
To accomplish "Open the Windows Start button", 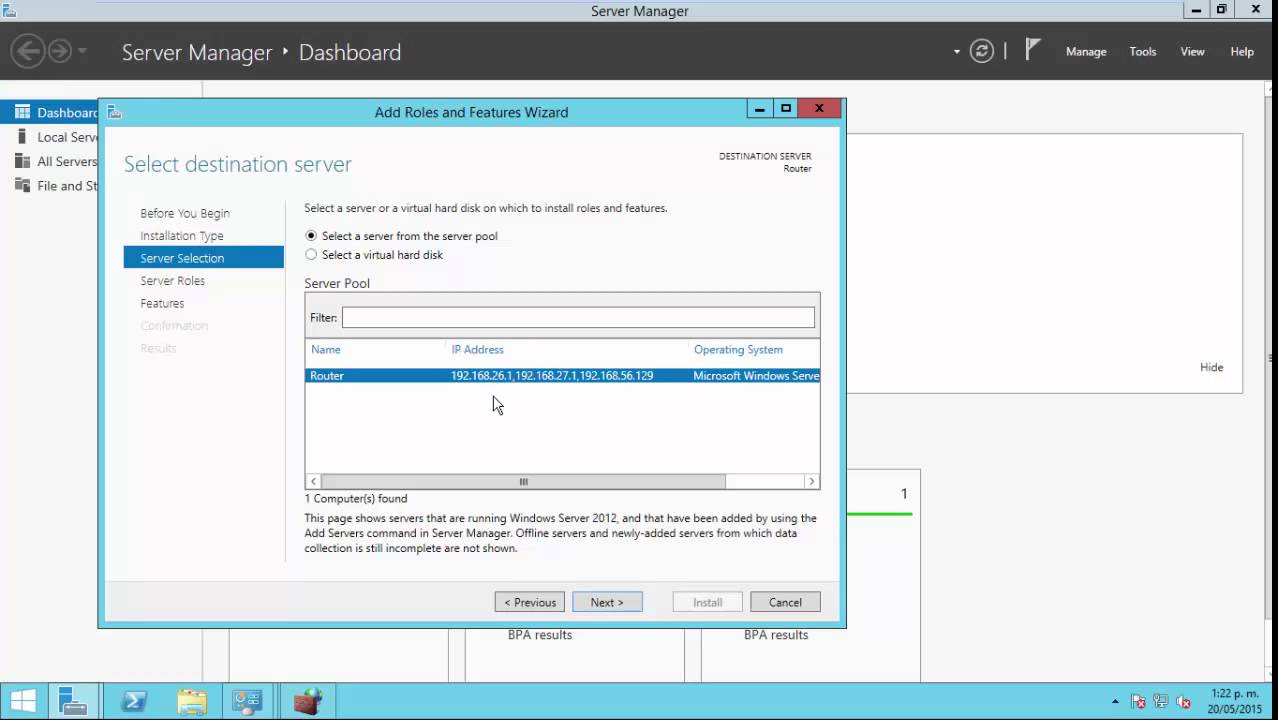I will tap(24, 702).
